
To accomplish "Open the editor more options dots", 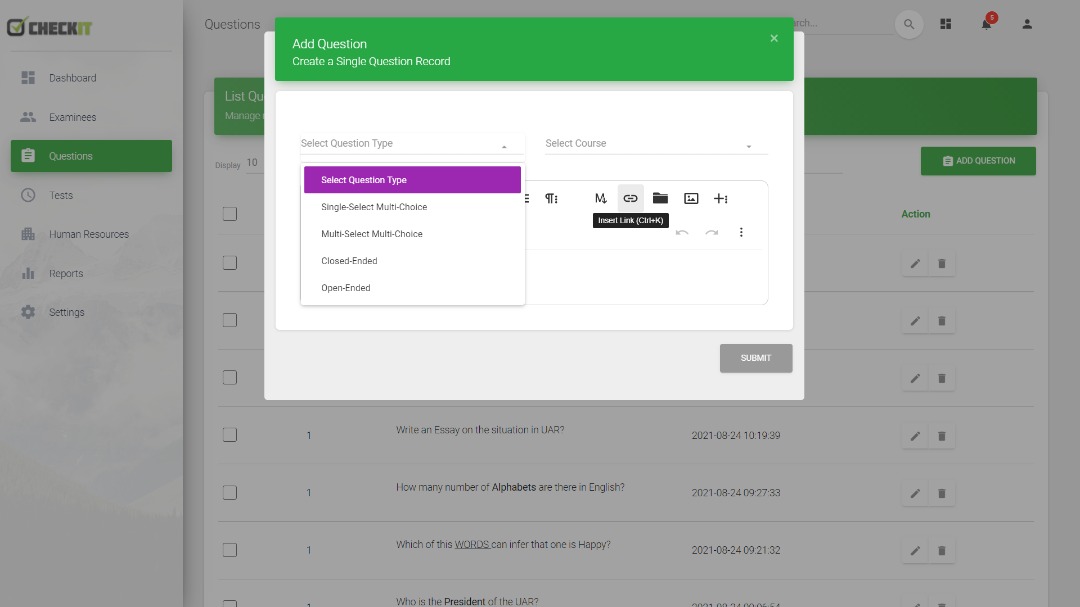I will tap(741, 233).
